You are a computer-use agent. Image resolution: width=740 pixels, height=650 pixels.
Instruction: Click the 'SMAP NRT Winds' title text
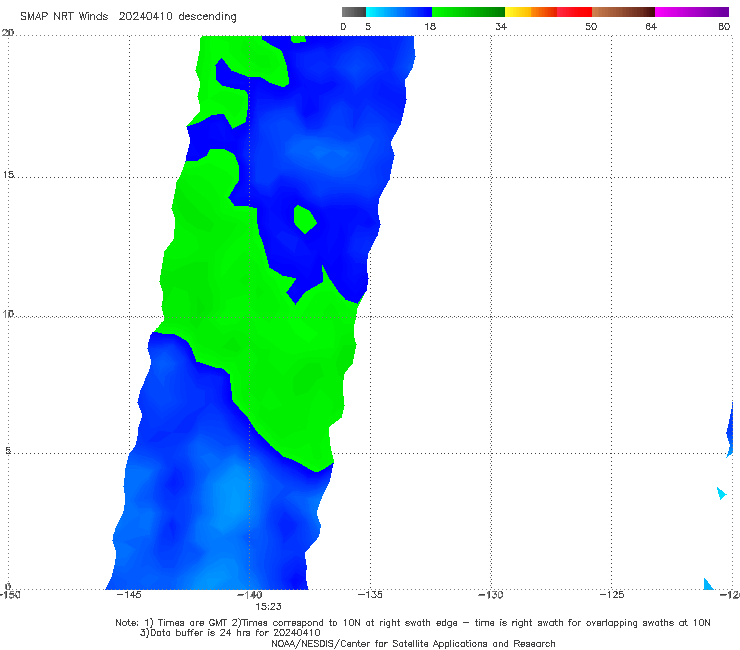point(64,16)
